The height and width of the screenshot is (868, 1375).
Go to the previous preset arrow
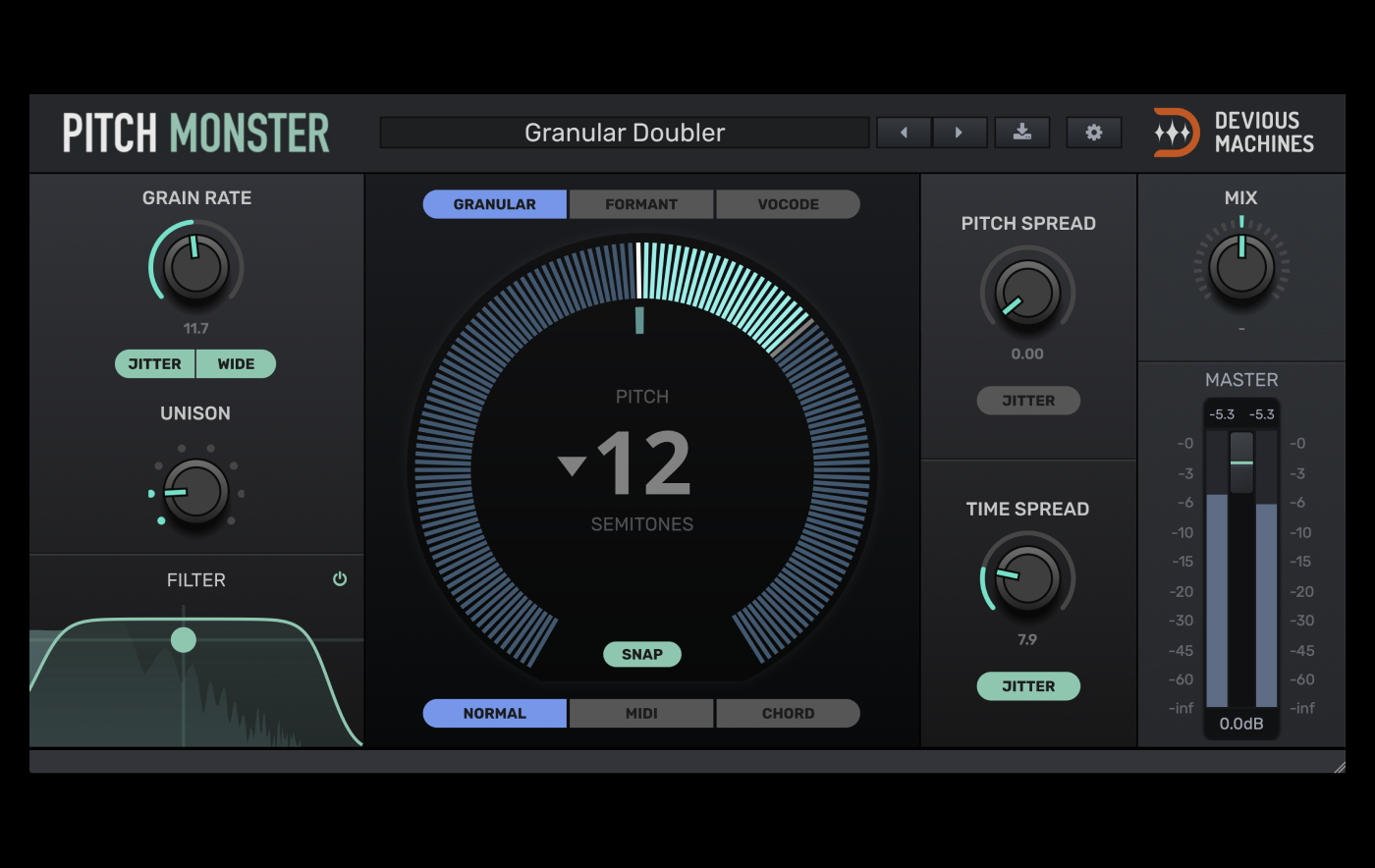pos(904,133)
